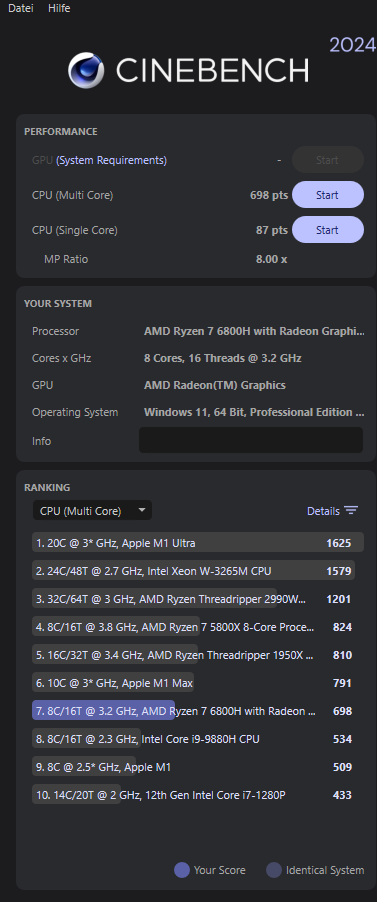Open the System Requirements link

click(x=112, y=160)
